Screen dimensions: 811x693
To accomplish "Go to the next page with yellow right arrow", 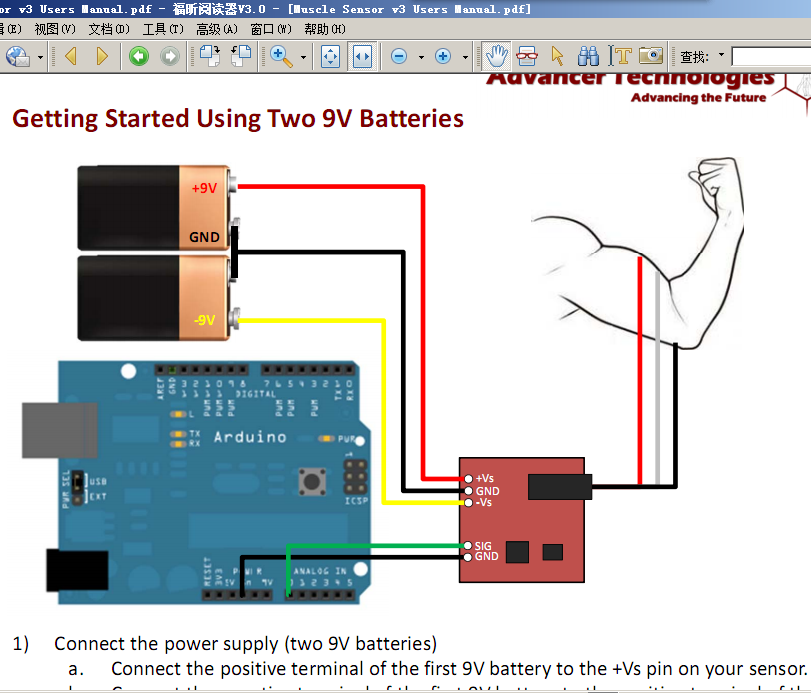I will [x=102, y=56].
